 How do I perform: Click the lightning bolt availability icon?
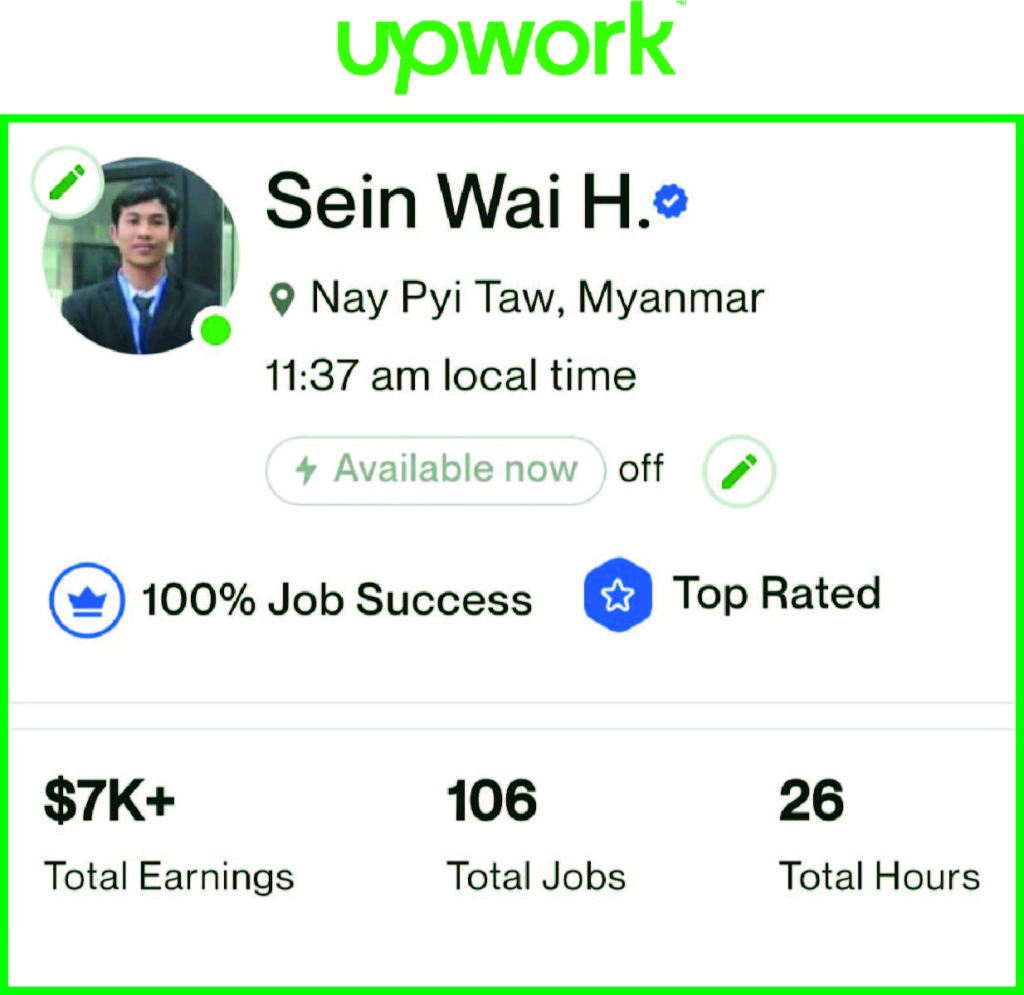[x=306, y=469]
